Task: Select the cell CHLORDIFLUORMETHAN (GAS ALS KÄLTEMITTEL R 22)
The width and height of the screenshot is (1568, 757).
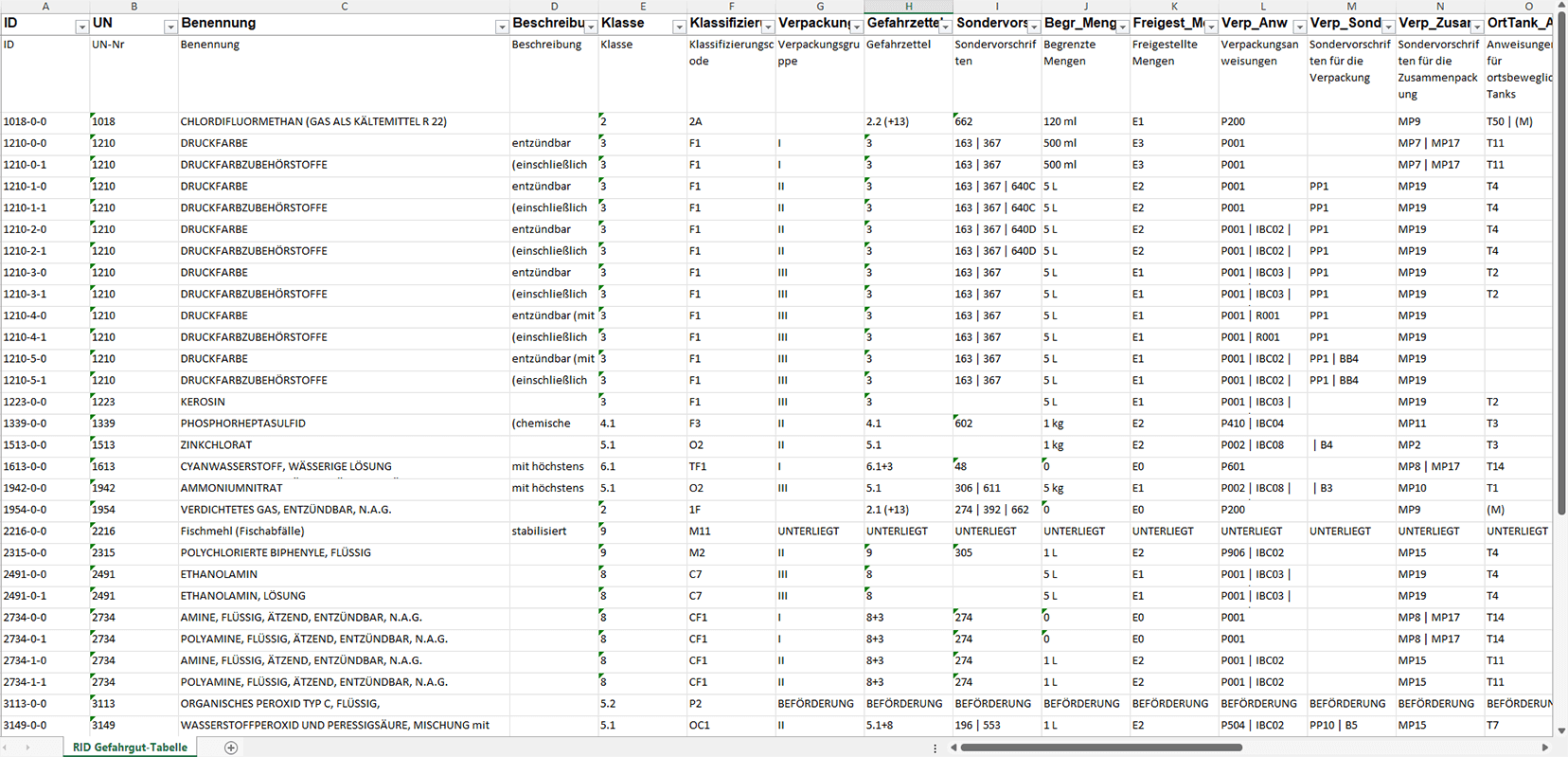Action: click(x=344, y=121)
